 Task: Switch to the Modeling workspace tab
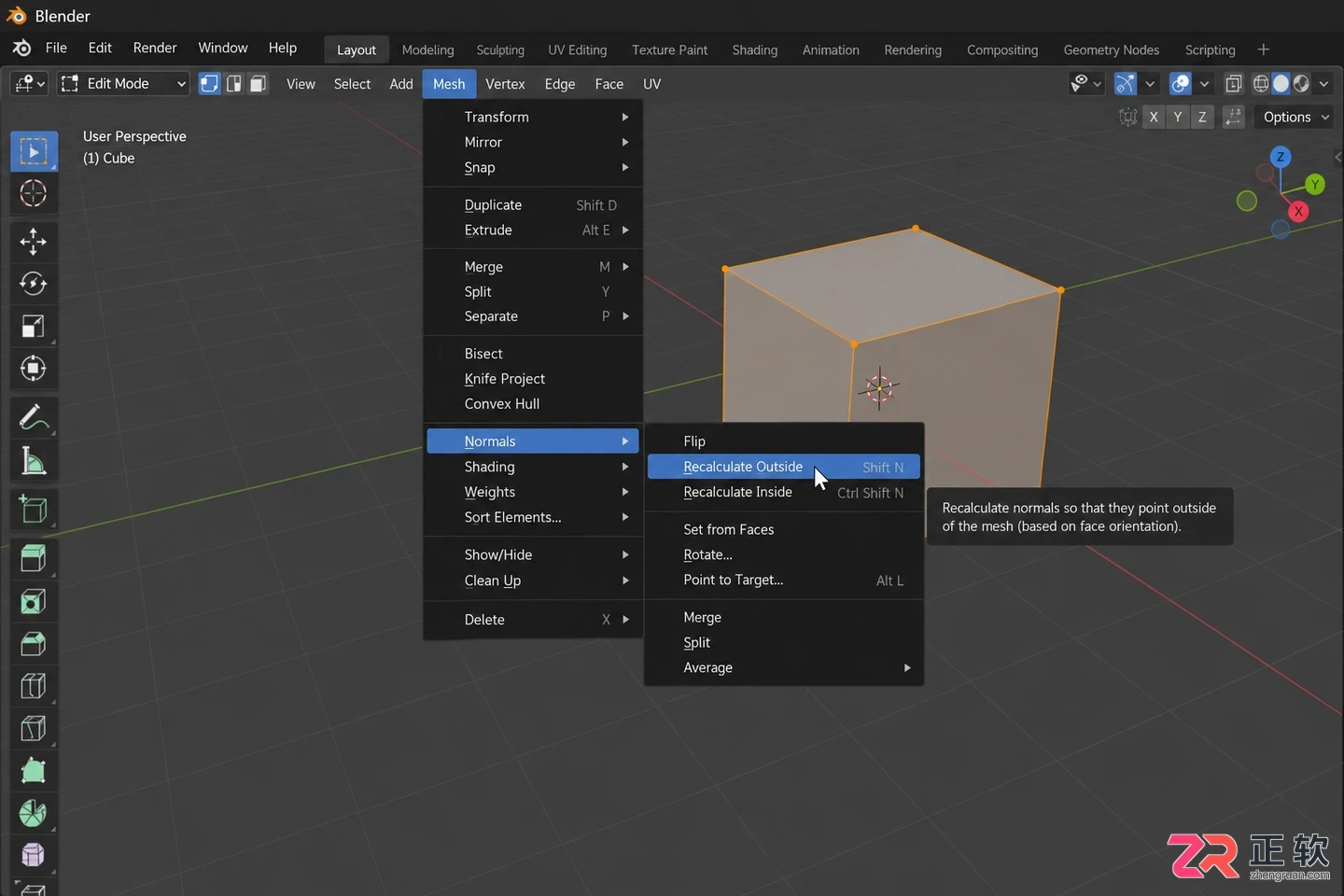[427, 49]
